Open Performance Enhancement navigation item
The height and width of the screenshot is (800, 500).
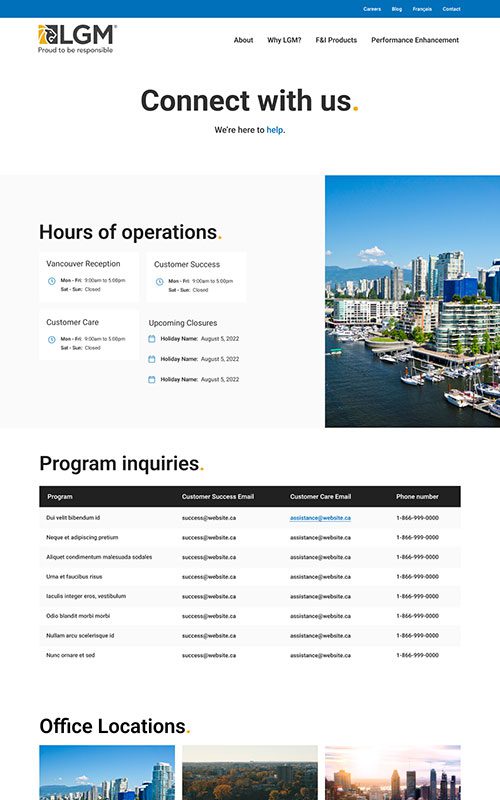(415, 40)
